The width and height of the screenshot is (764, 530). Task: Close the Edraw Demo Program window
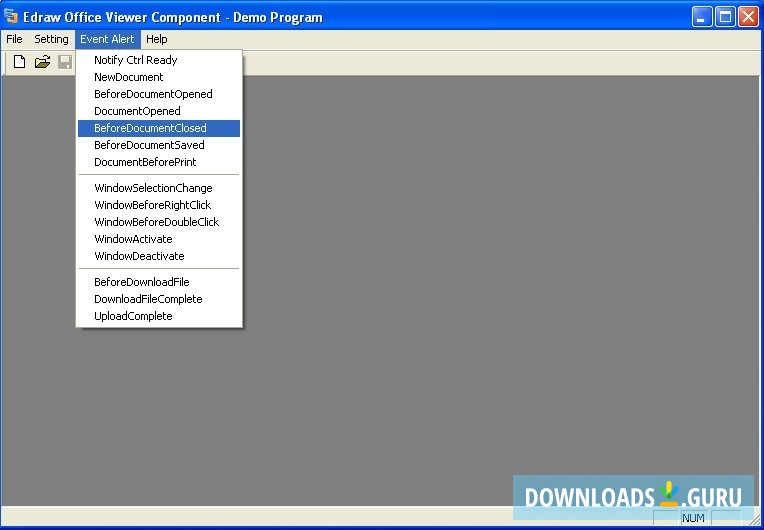pos(748,17)
